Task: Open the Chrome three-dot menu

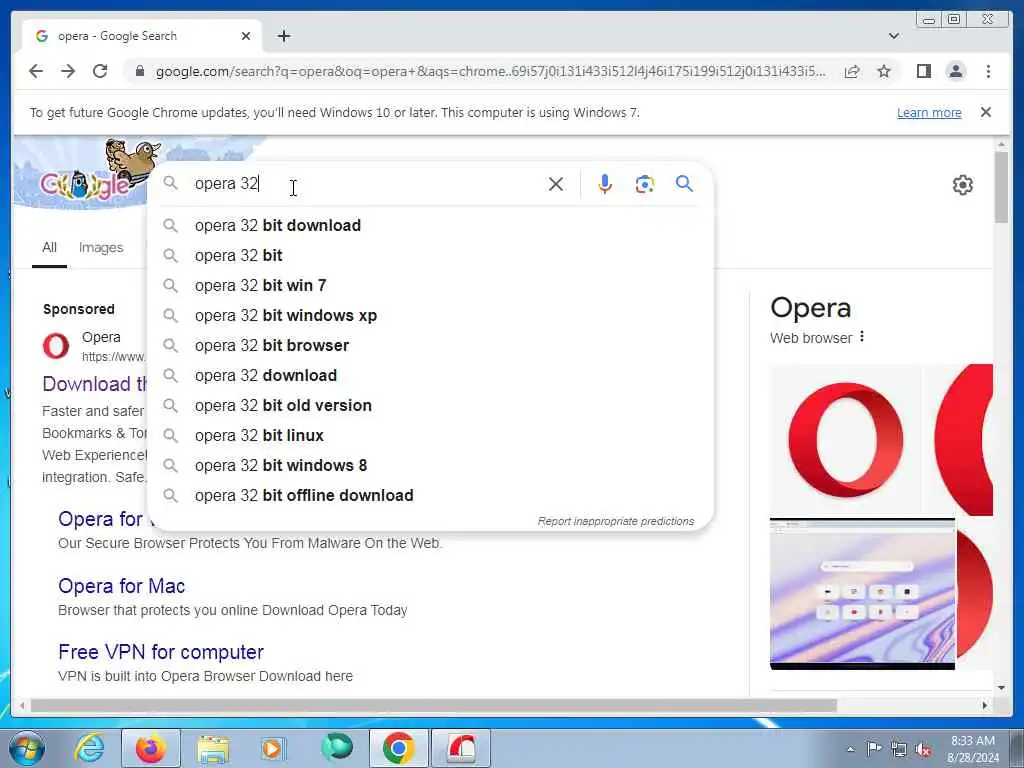Action: pos(988,71)
